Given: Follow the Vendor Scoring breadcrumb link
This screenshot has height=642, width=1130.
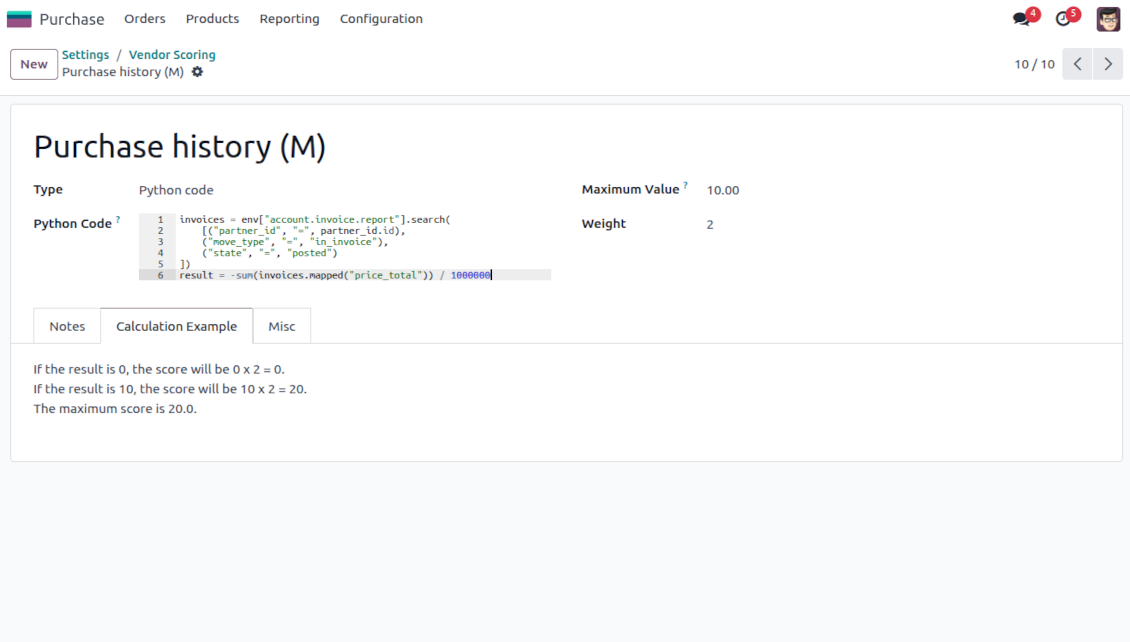Looking at the screenshot, I should click(172, 55).
